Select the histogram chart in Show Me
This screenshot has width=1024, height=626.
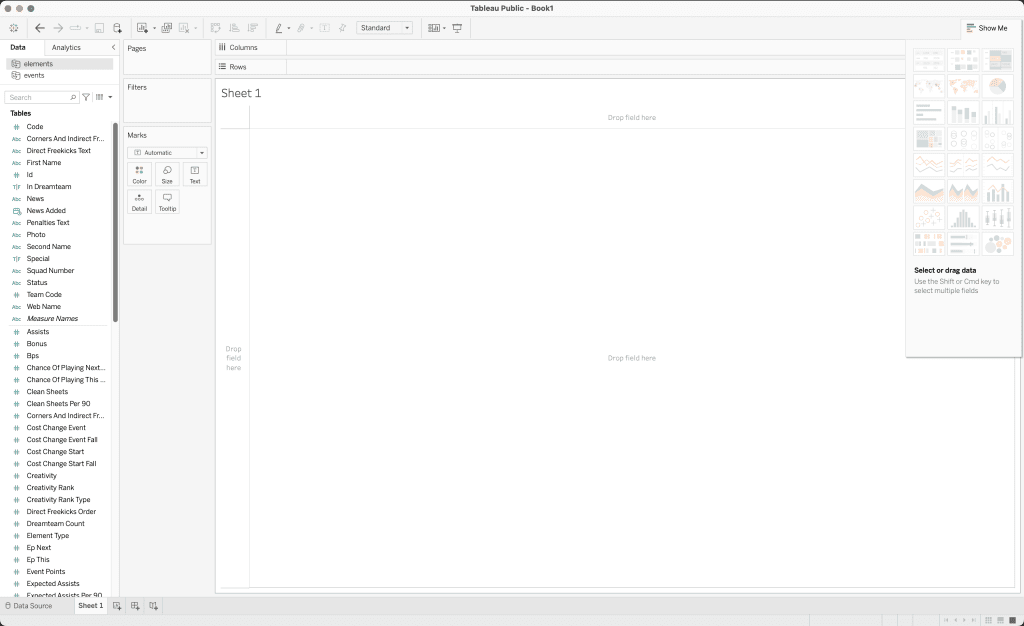(963, 217)
